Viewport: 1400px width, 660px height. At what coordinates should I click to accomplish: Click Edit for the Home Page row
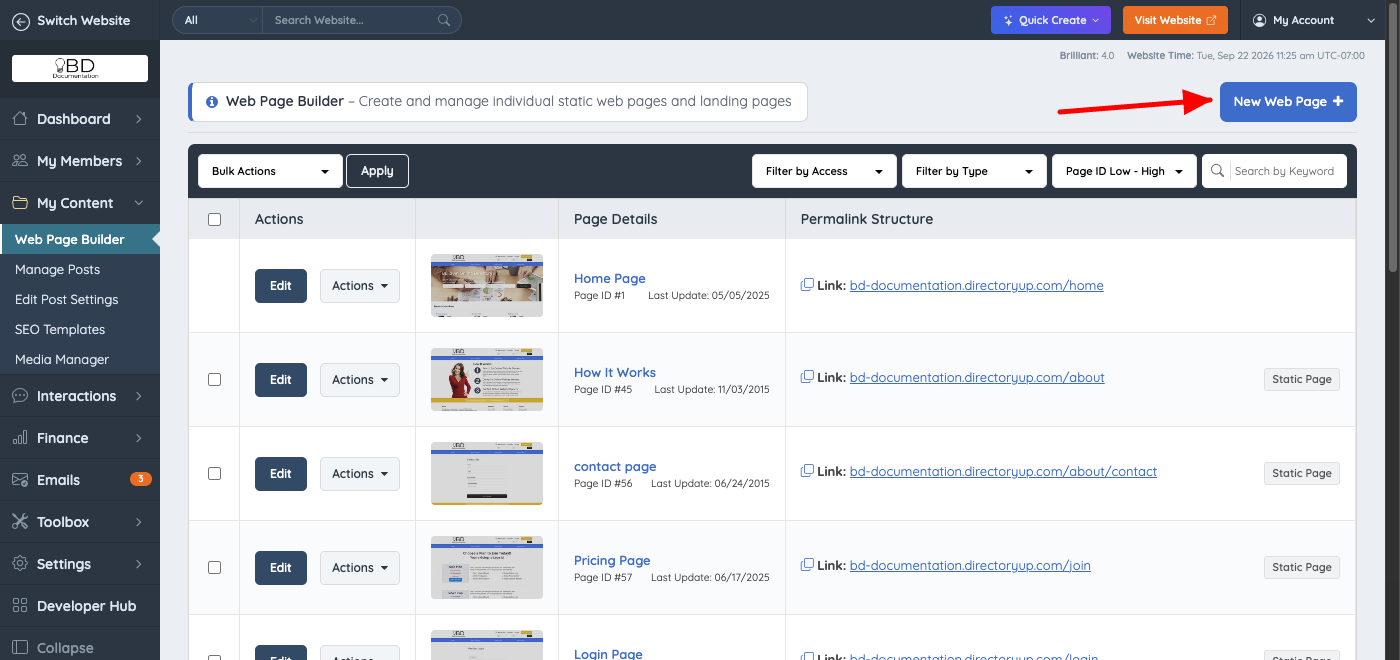pos(281,286)
